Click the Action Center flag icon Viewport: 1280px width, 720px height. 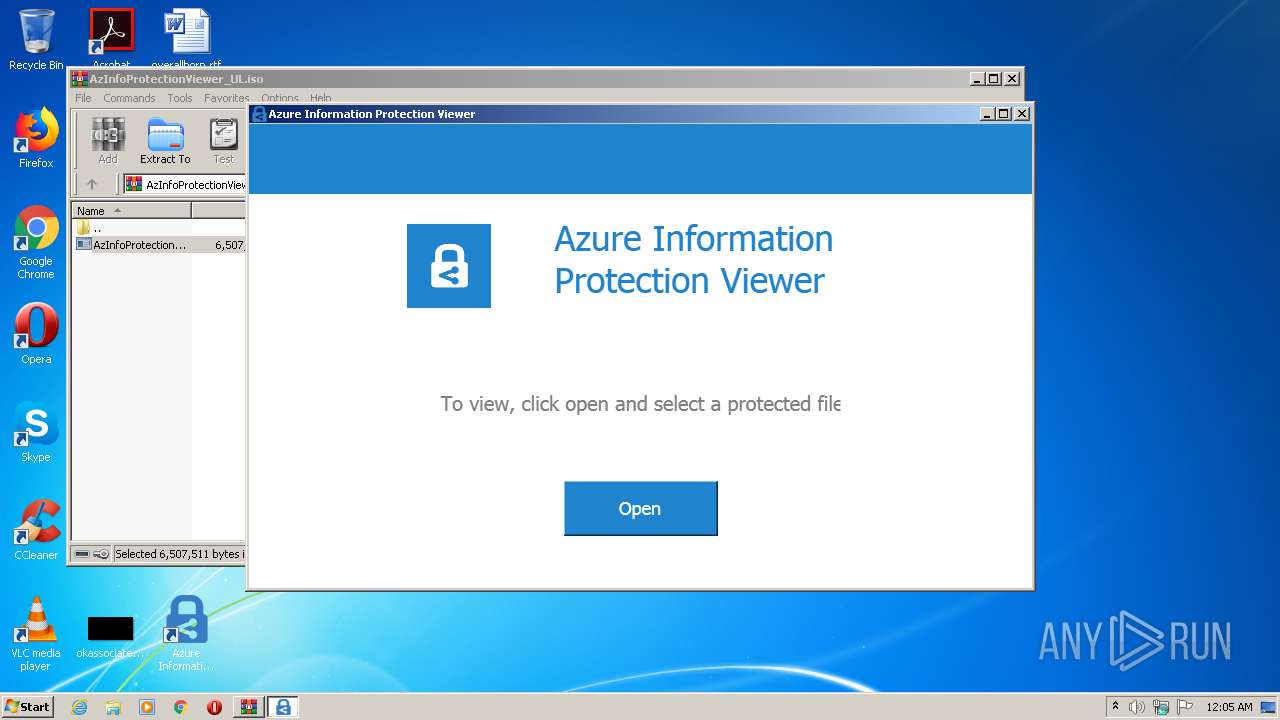tap(1185, 707)
